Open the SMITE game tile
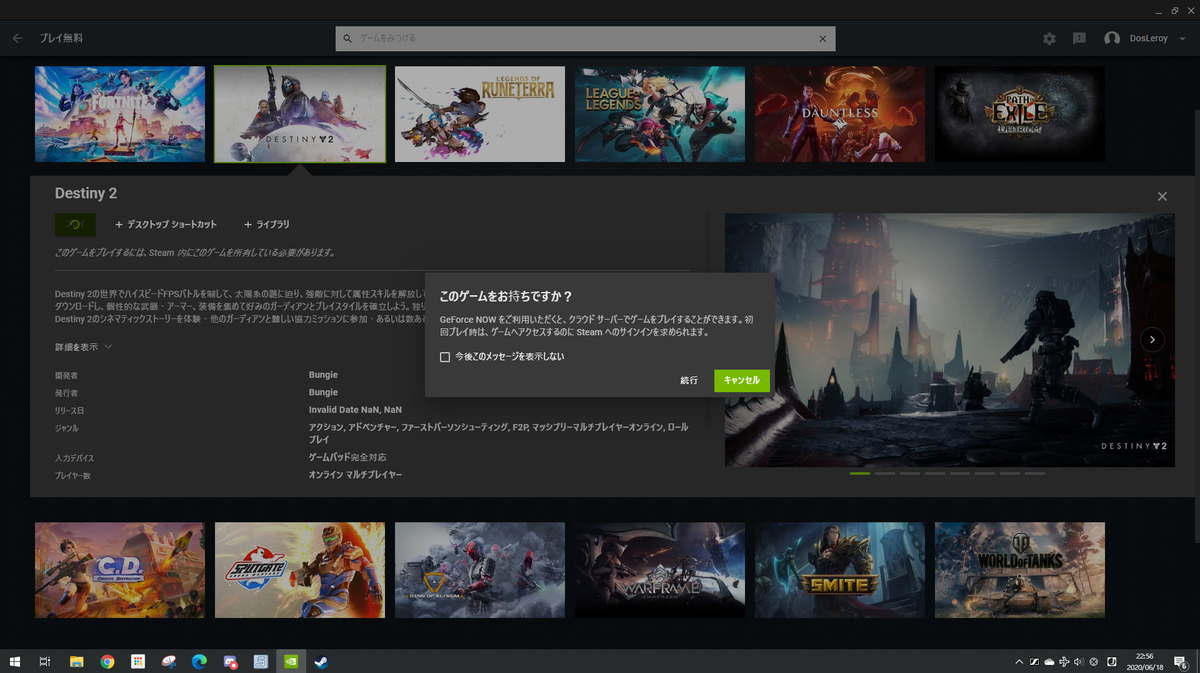The width and height of the screenshot is (1200, 673). pyautogui.click(x=840, y=570)
